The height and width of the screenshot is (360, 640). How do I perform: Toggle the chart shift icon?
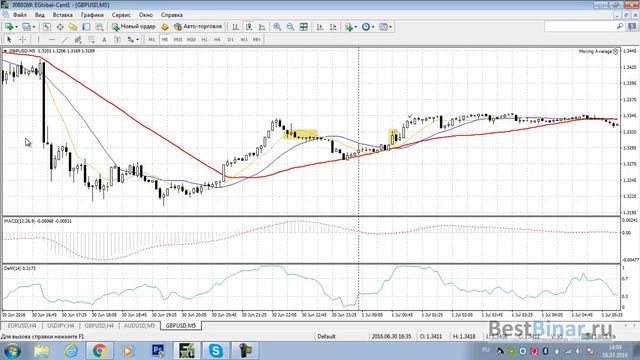(333, 27)
